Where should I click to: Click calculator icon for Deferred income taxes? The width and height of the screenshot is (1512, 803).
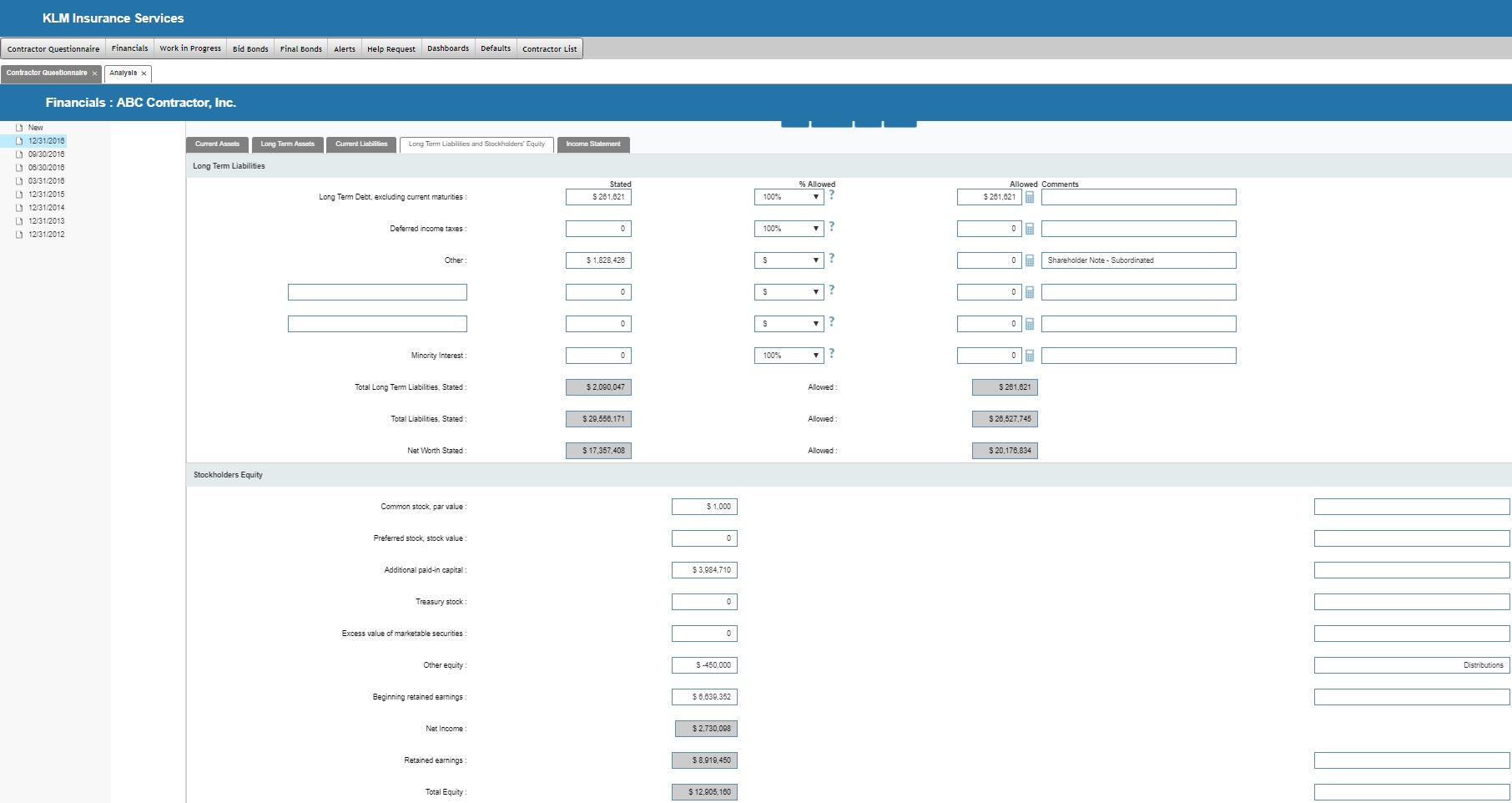1030,229
